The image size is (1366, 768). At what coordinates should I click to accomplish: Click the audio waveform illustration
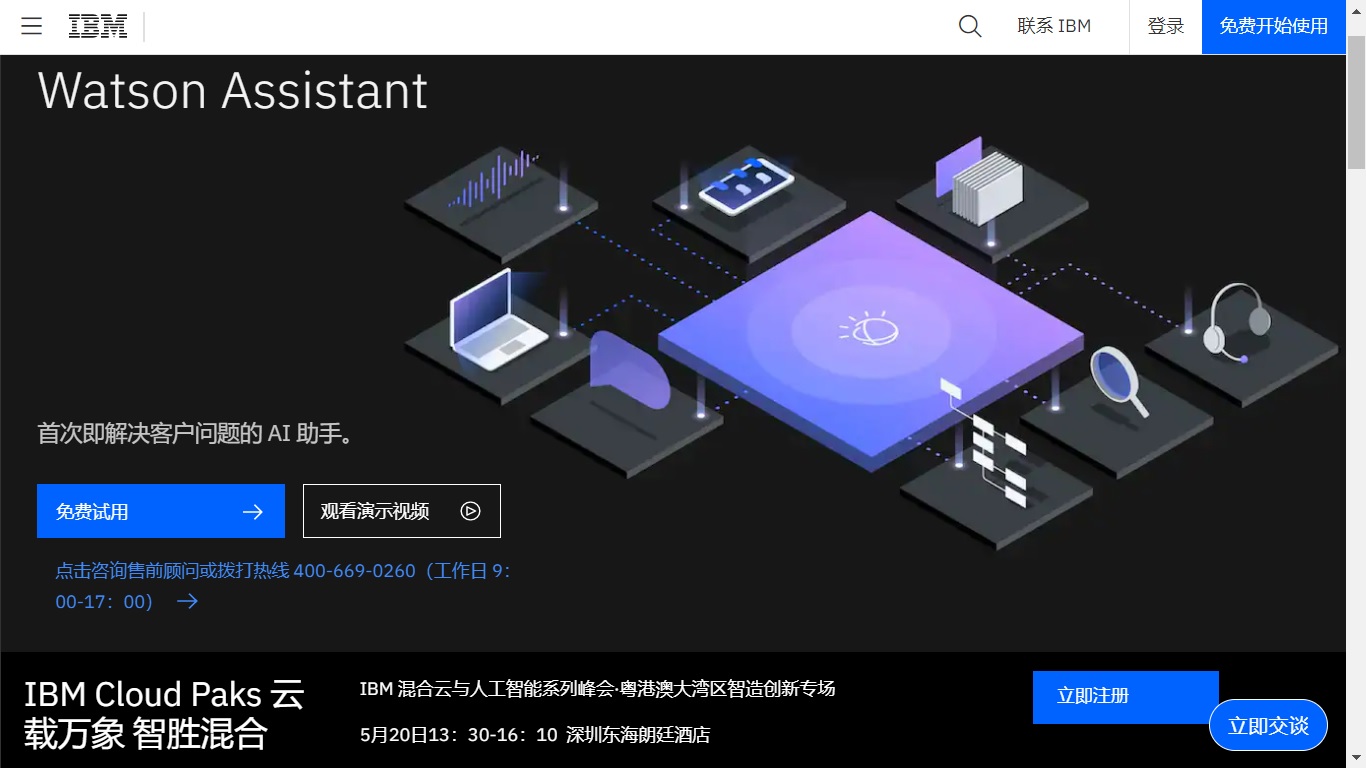coord(493,180)
